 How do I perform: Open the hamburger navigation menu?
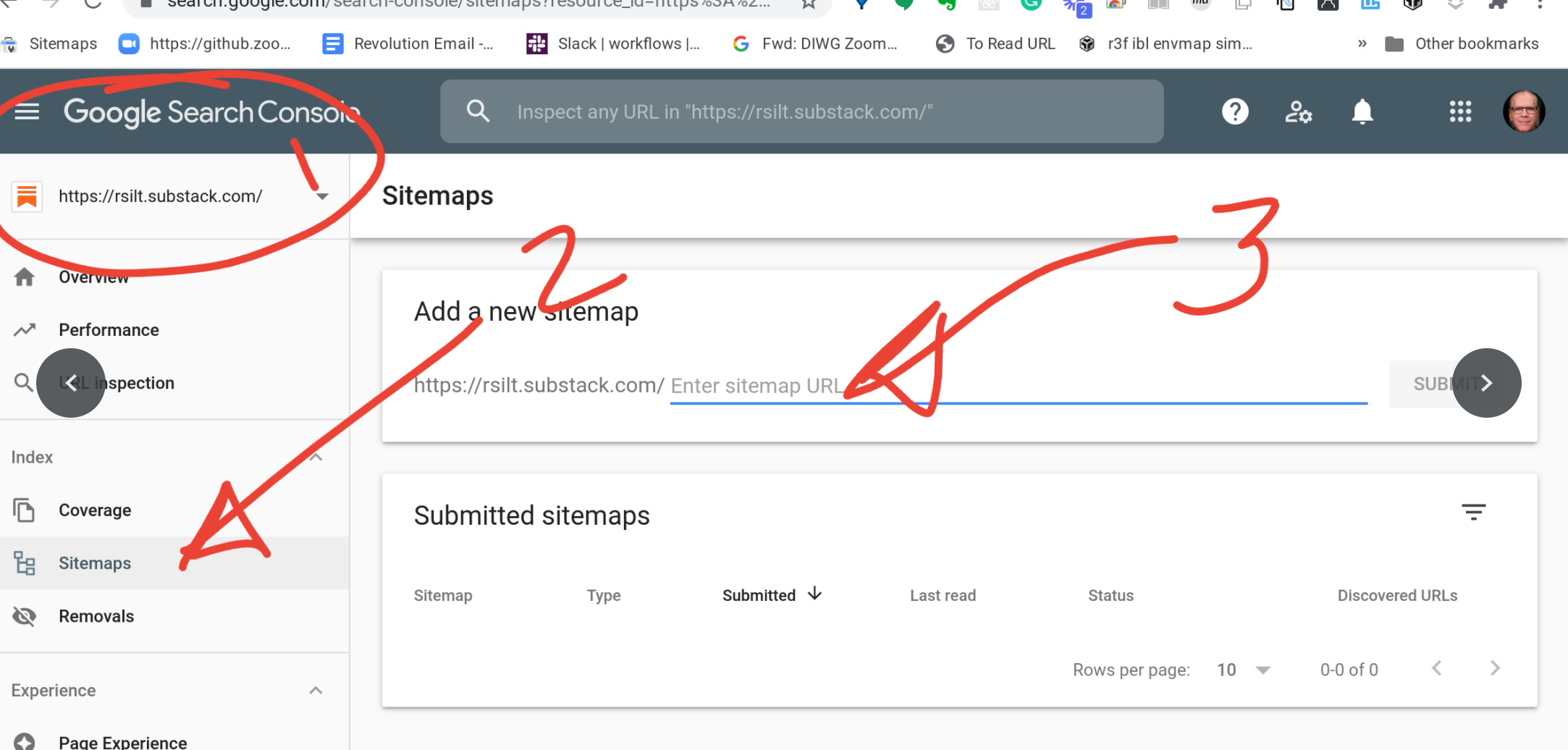27,111
